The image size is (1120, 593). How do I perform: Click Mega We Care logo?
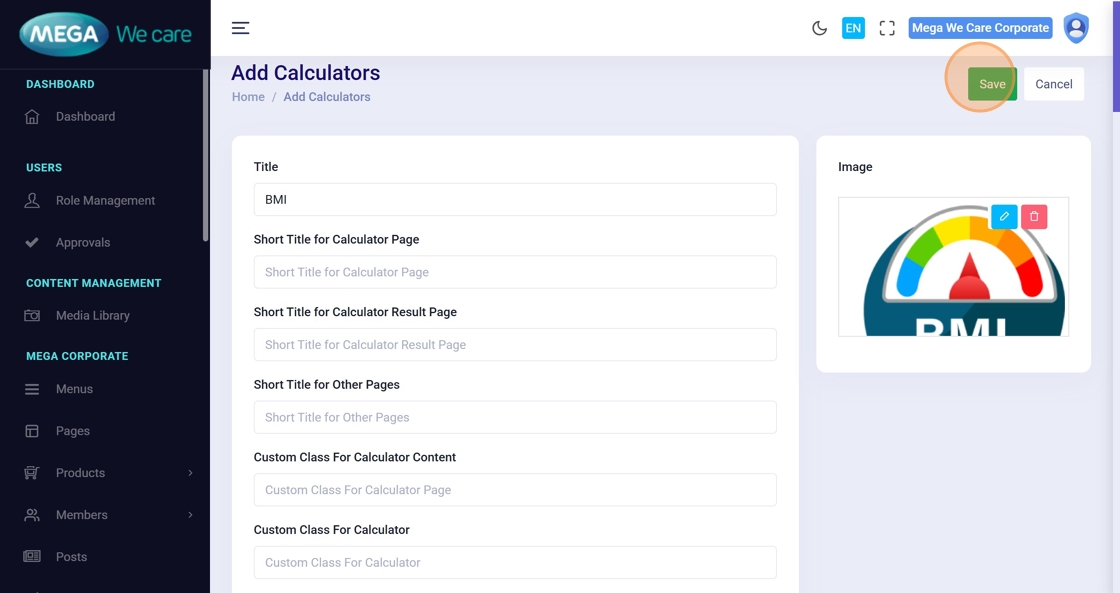[105, 35]
